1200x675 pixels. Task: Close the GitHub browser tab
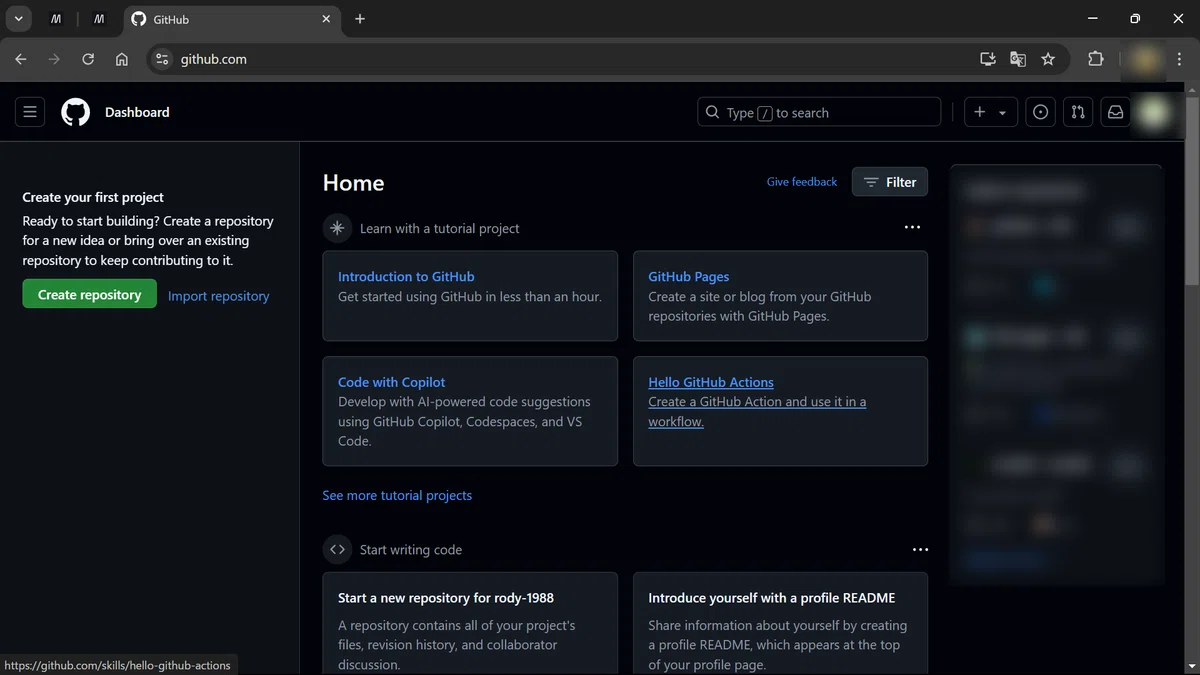point(326,19)
